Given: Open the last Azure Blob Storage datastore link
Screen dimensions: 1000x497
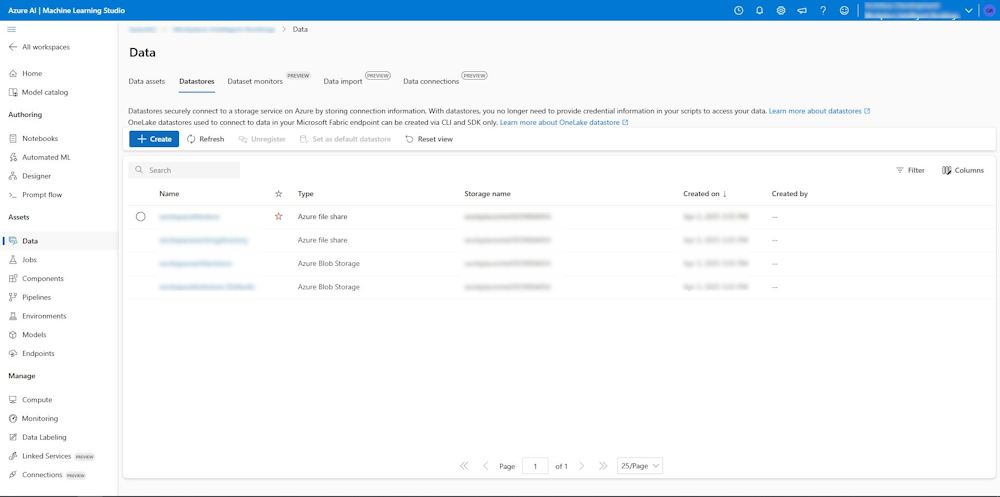Looking at the screenshot, I should (x=207, y=287).
